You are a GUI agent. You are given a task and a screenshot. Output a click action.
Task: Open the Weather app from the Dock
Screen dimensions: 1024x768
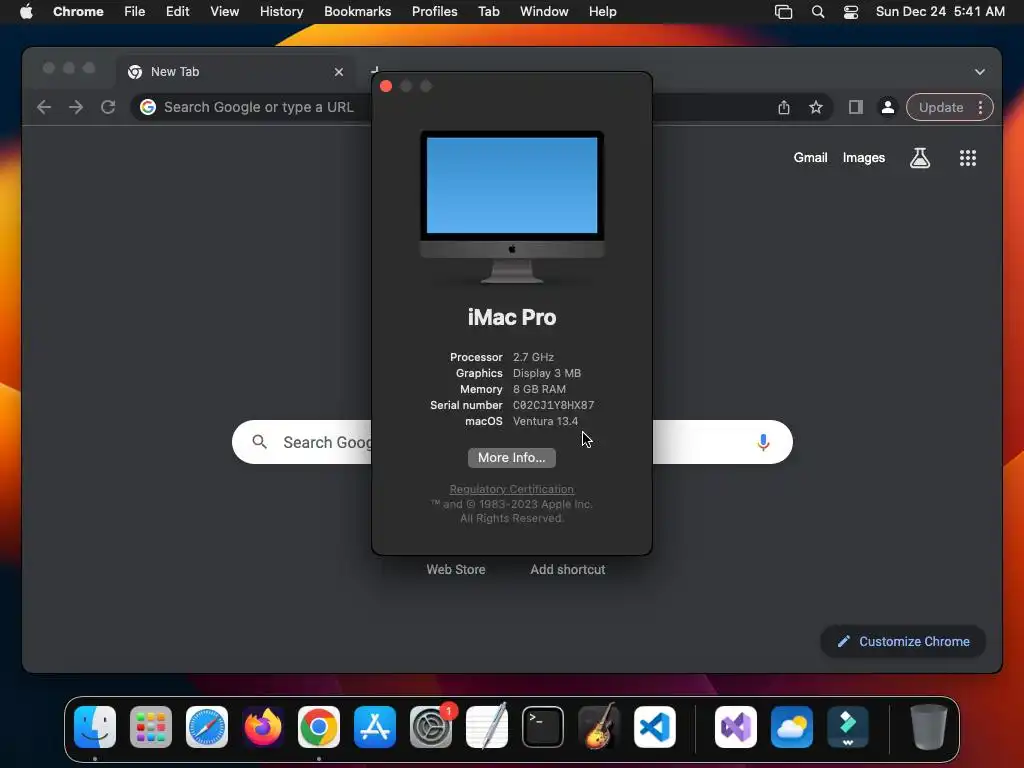tap(792, 727)
